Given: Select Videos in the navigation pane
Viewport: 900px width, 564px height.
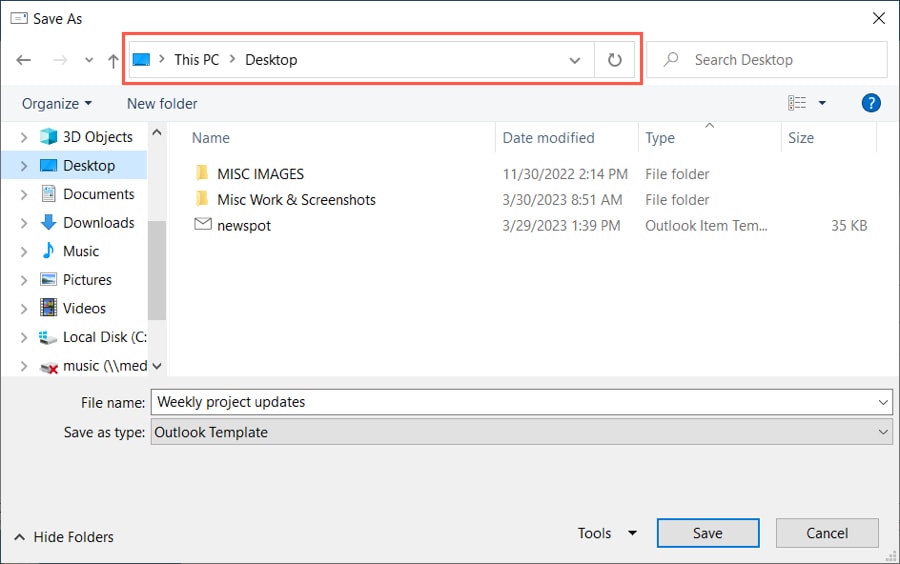Looking at the screenshot, I should (x=73, y=309).
